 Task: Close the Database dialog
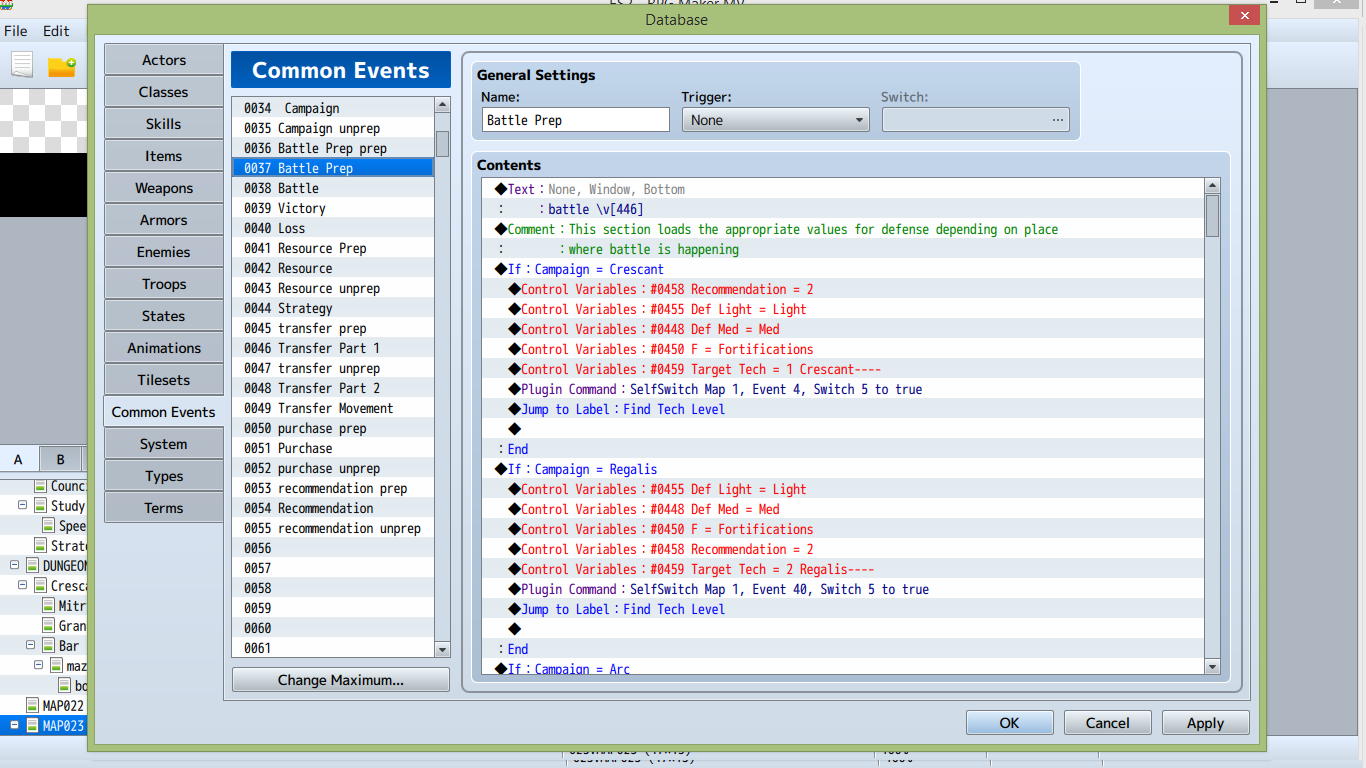(1244, 16)
